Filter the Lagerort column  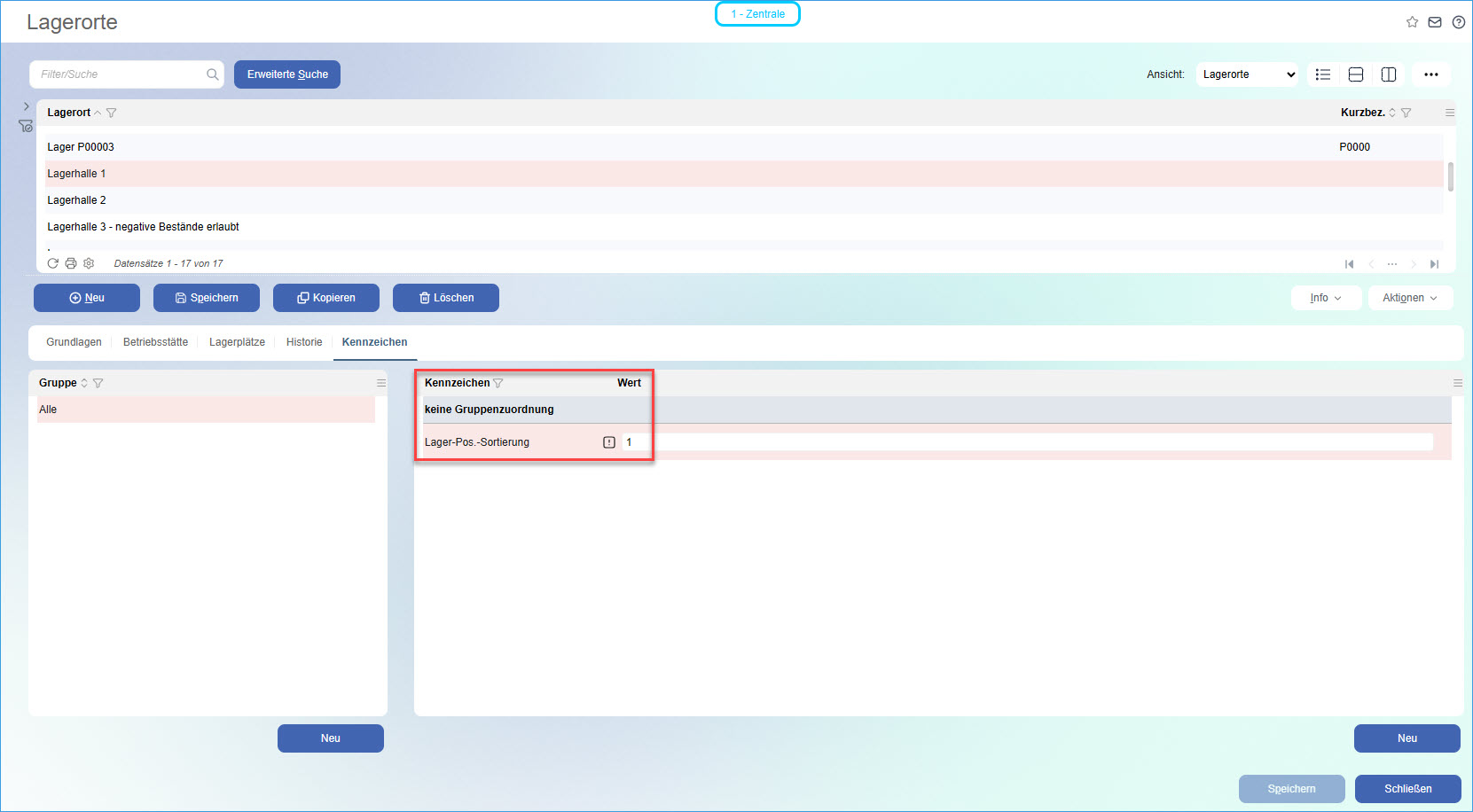point(111,113)
